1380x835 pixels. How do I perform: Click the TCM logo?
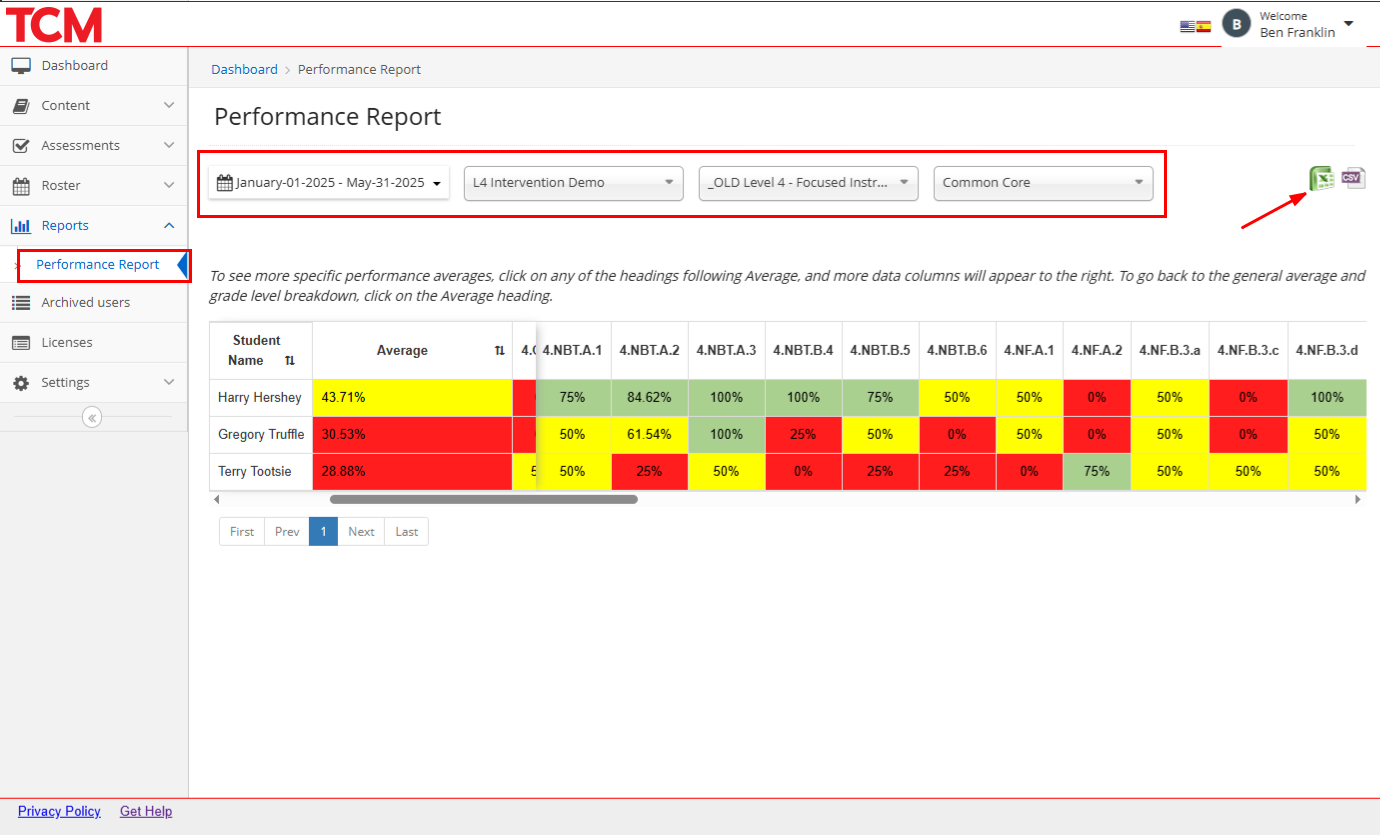54,24
